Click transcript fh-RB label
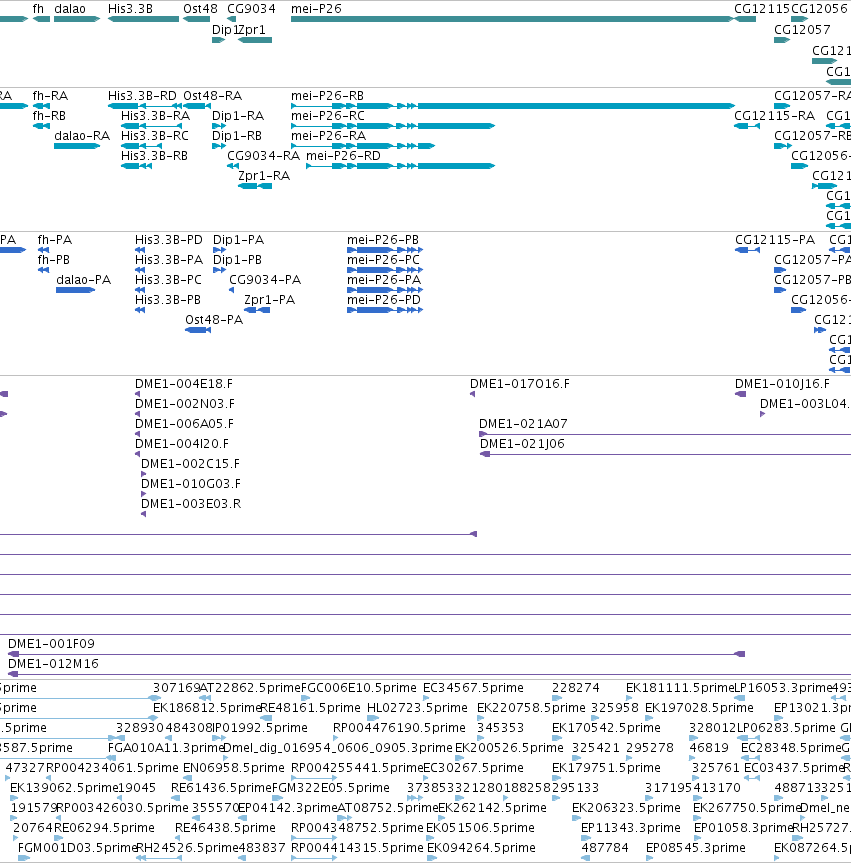Viewport: 851px width, 863px height. [x=49, y=116]
